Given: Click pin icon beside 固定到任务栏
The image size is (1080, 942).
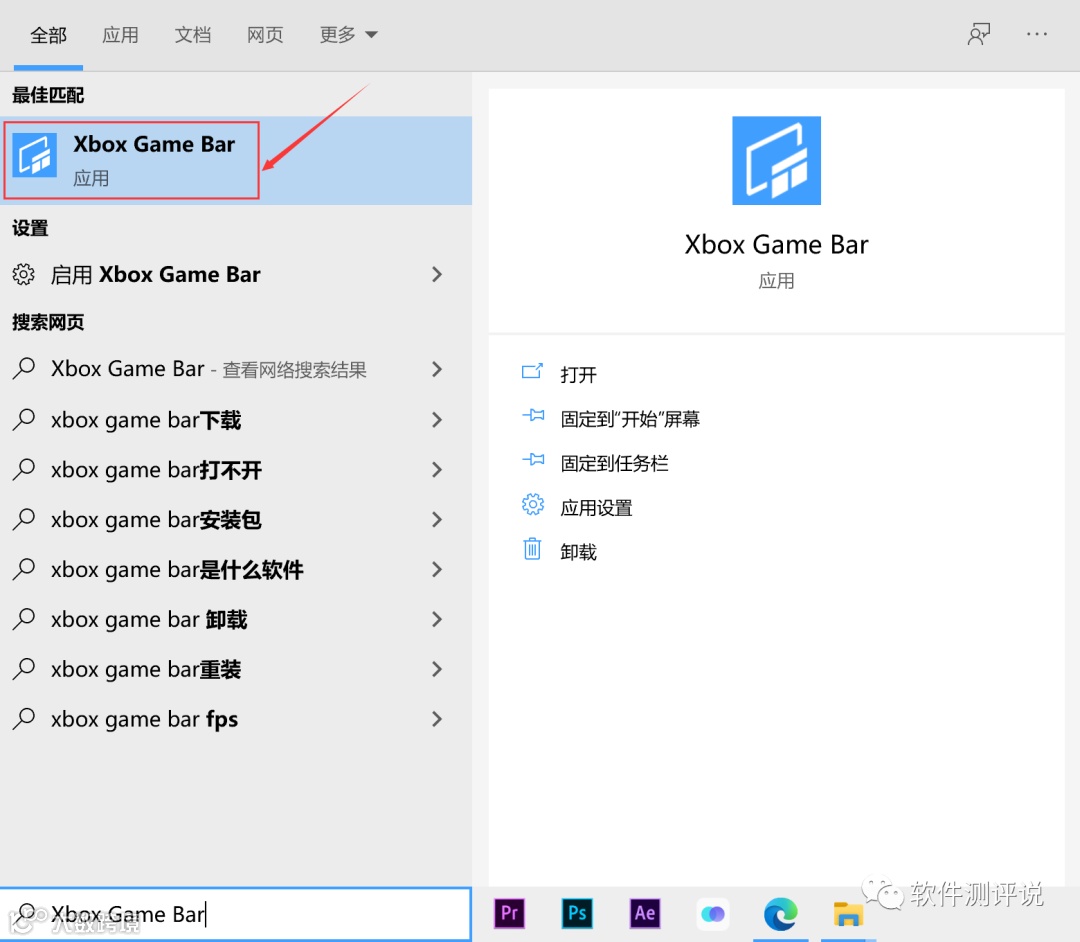Looking at the screenshot, I should pos(533,459).
